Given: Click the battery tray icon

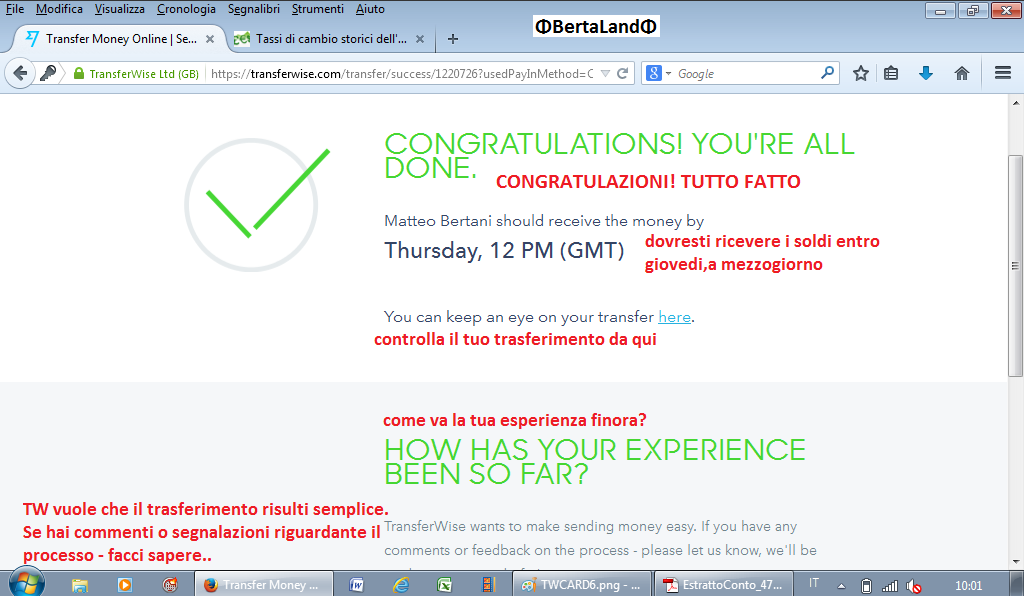Looking at the screenshot, I should 867,585.
